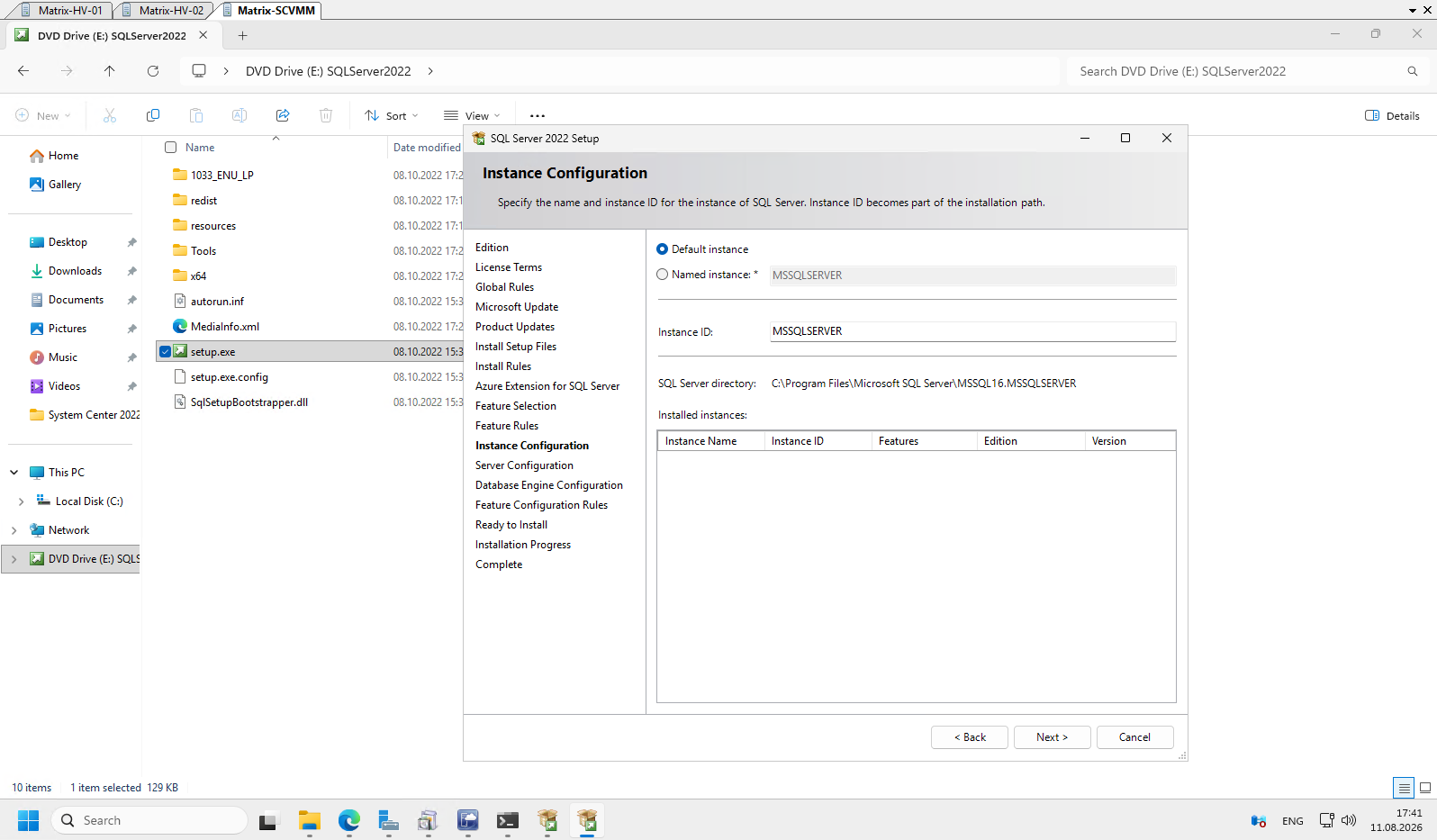1437x840 pixels.
Task: Refresh the Explorer folder view
Action: click(x=153, y=71)
